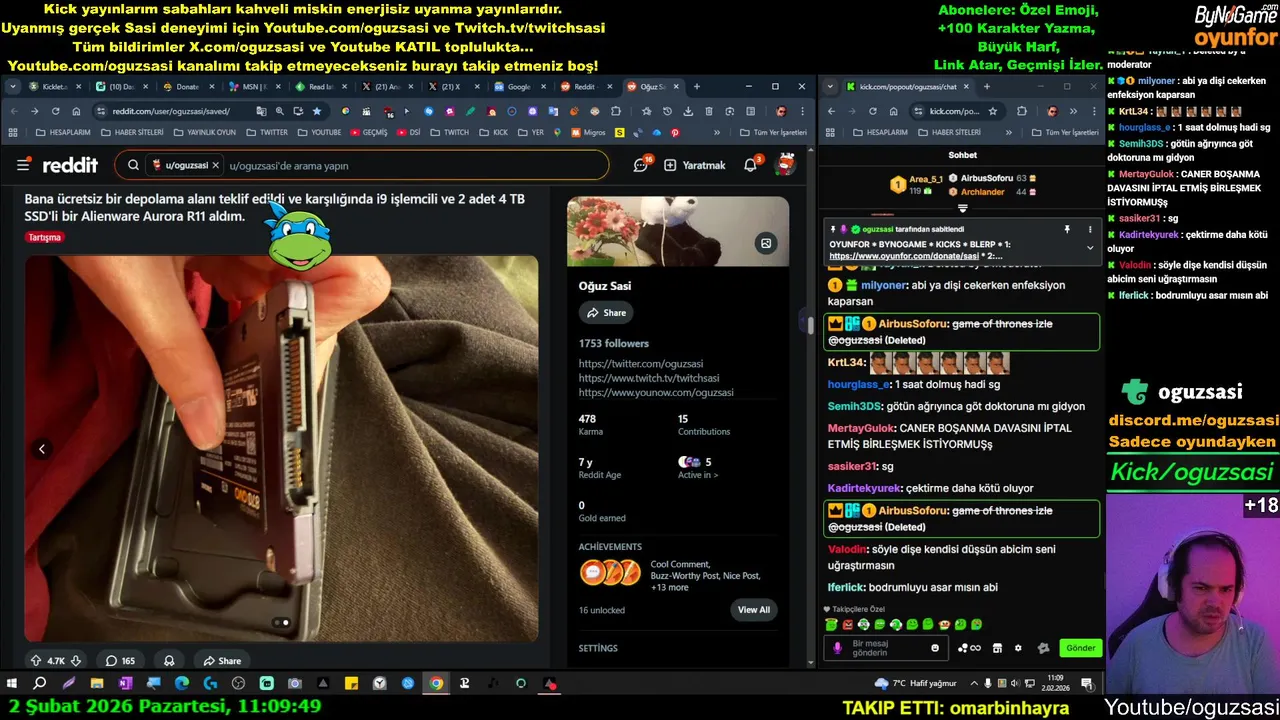Open emoji picker in Kick chat
Screen dimensions: 1280x720
(x=935, y=648)
